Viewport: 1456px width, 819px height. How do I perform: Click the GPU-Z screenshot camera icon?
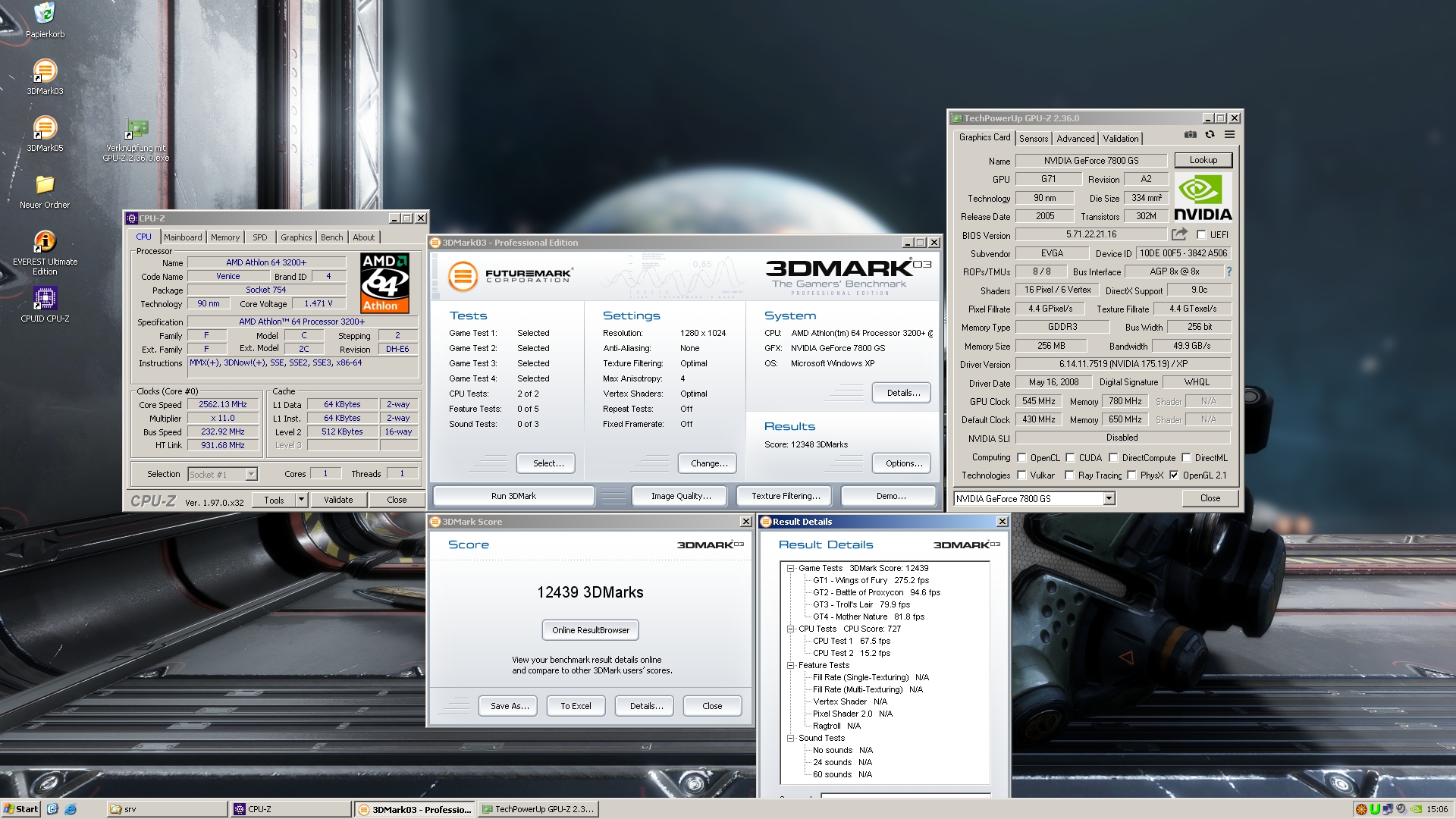coord(1191,135)
